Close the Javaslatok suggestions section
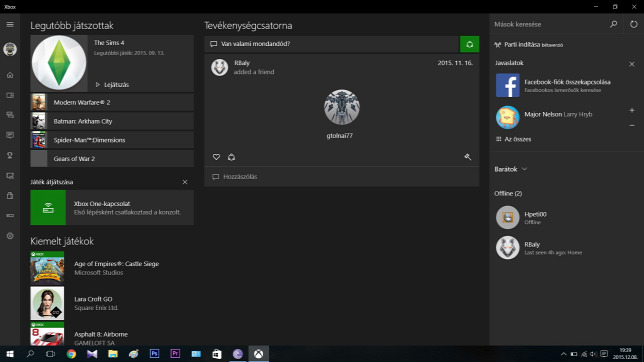644x362 pixels. coord(632,64)
